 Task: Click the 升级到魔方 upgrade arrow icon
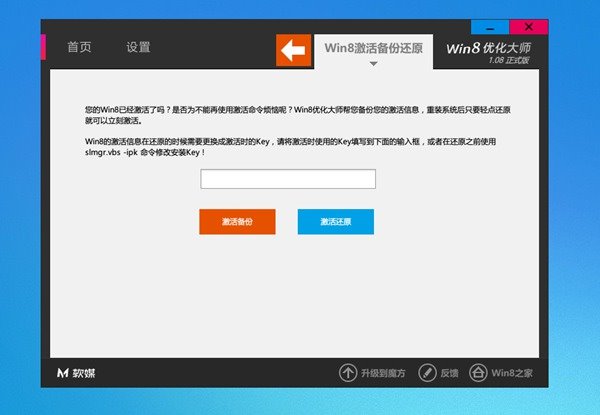click(348, 373)
